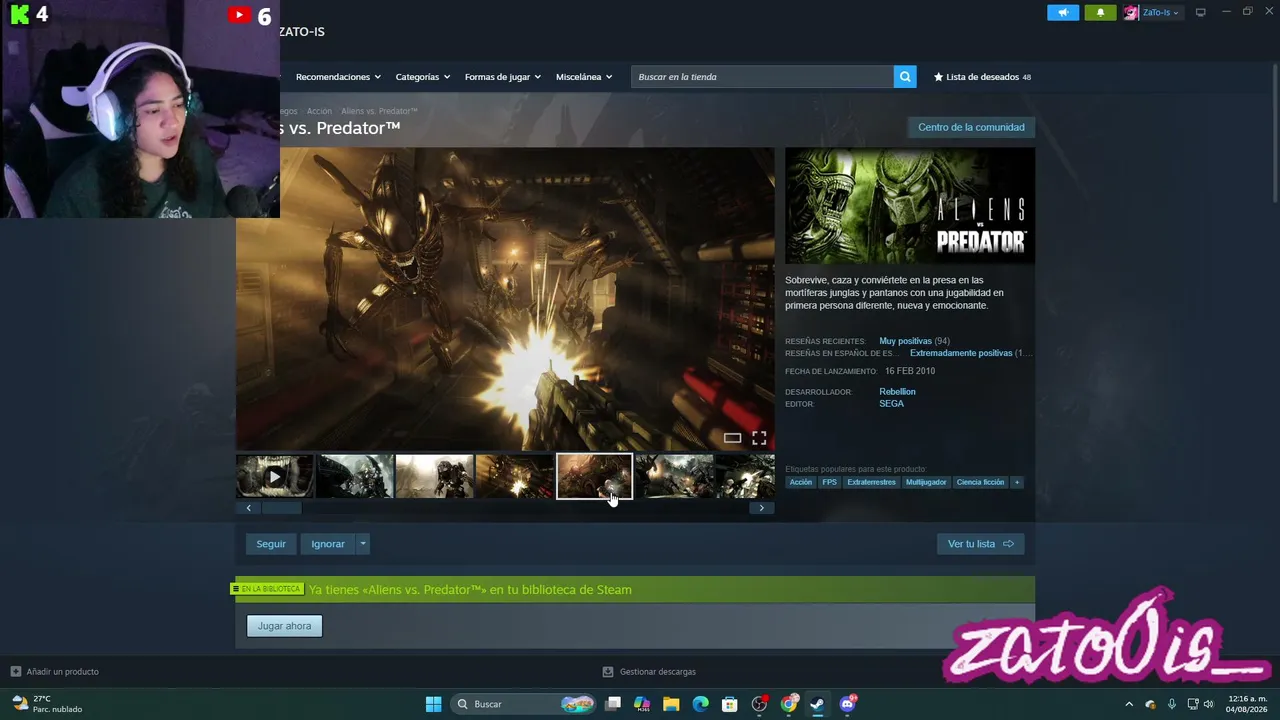The image size is (1280, 720).
Task: Open Centro de la comunidad
Action: pyautogui.click(x=971, y=127)
